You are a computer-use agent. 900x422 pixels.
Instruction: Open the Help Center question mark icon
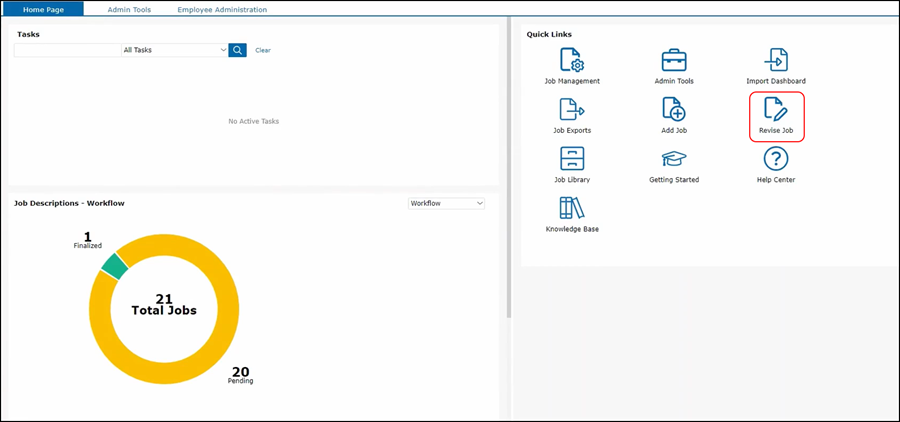(776, 158)
